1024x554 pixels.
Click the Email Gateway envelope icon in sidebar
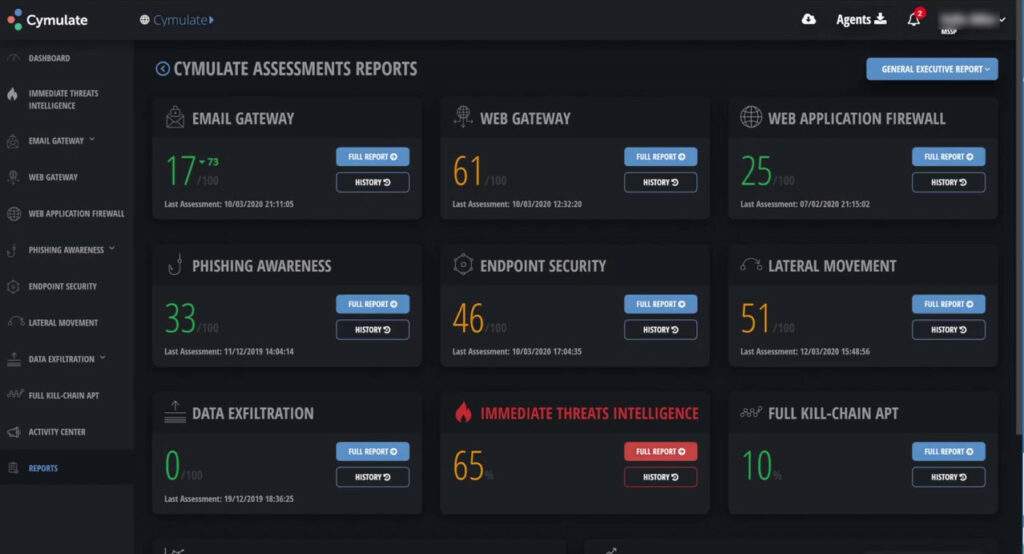12,140
